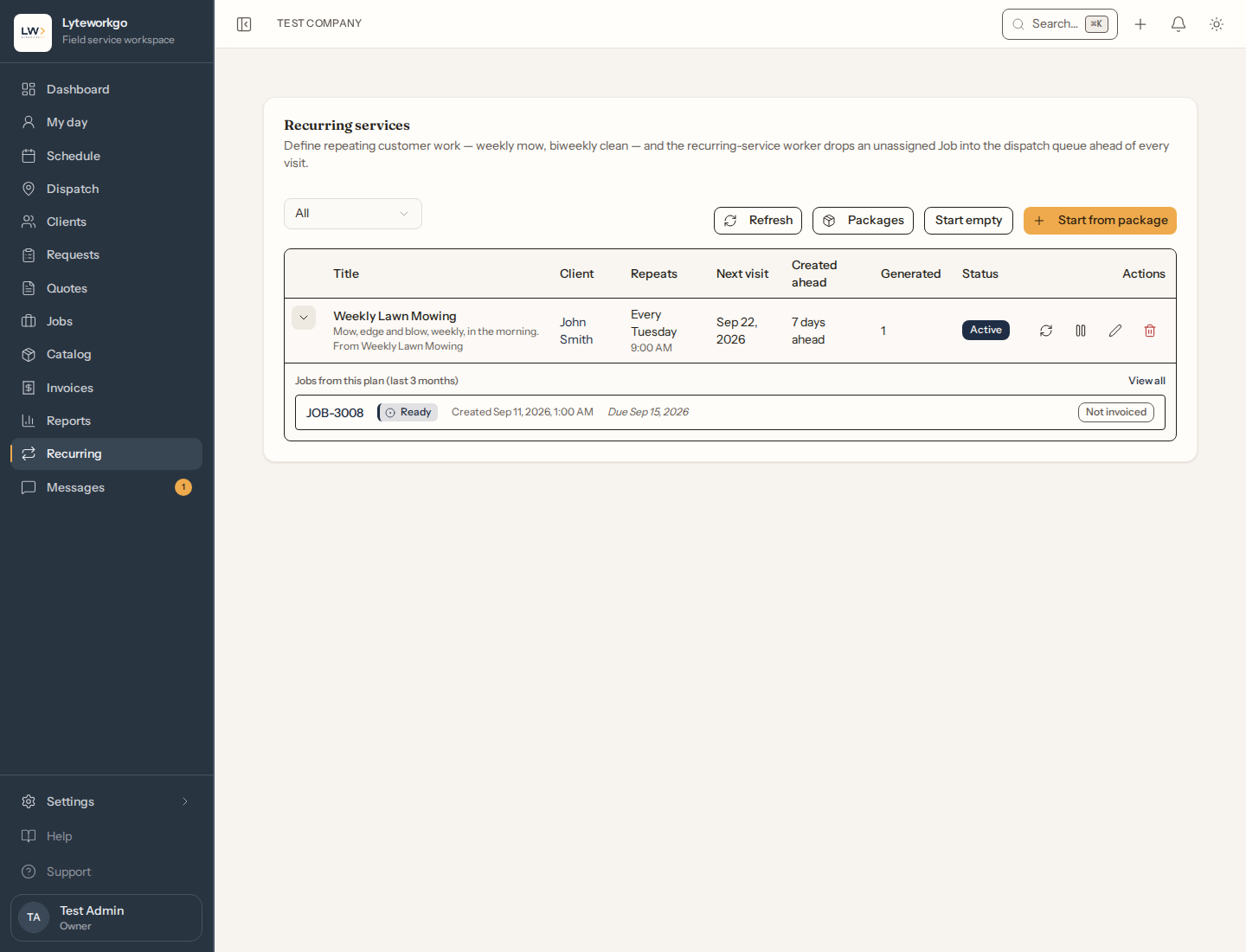Open Invoices in sidebar
1246x952 pixels.
click(106, 388)
